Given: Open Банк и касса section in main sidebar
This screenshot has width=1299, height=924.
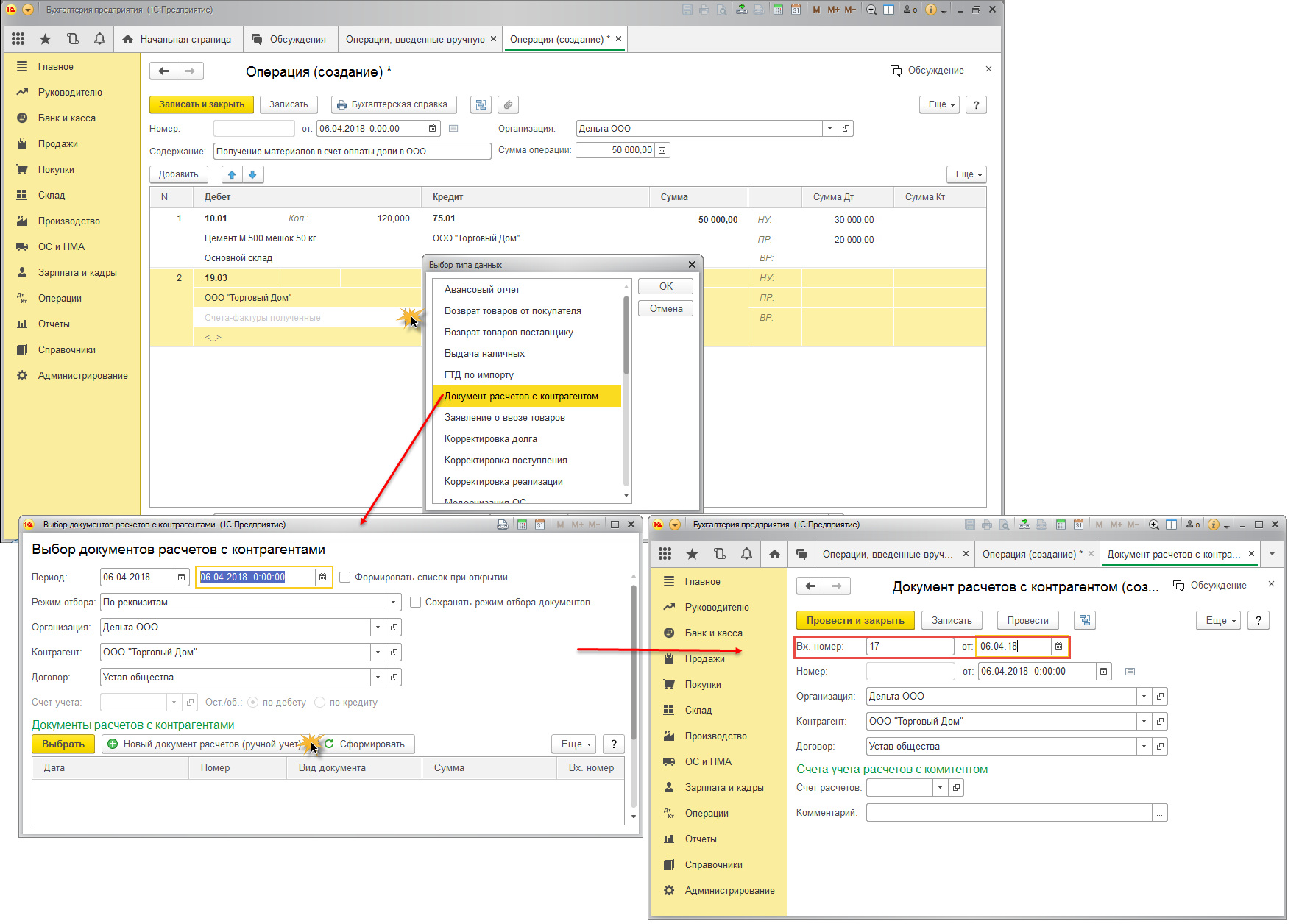Looking at the screenshot, I should point(67,118).
